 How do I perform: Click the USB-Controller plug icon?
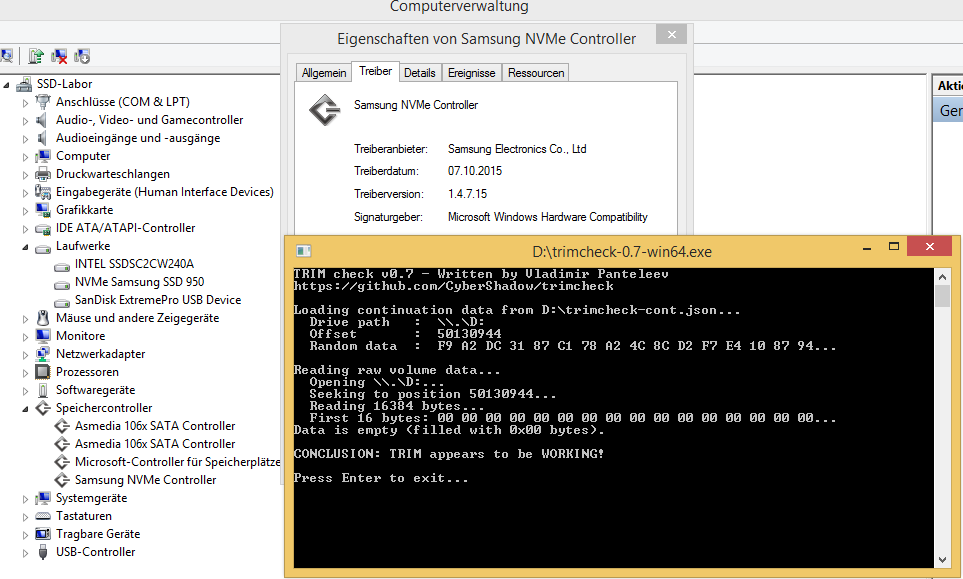tap(43, 552)
